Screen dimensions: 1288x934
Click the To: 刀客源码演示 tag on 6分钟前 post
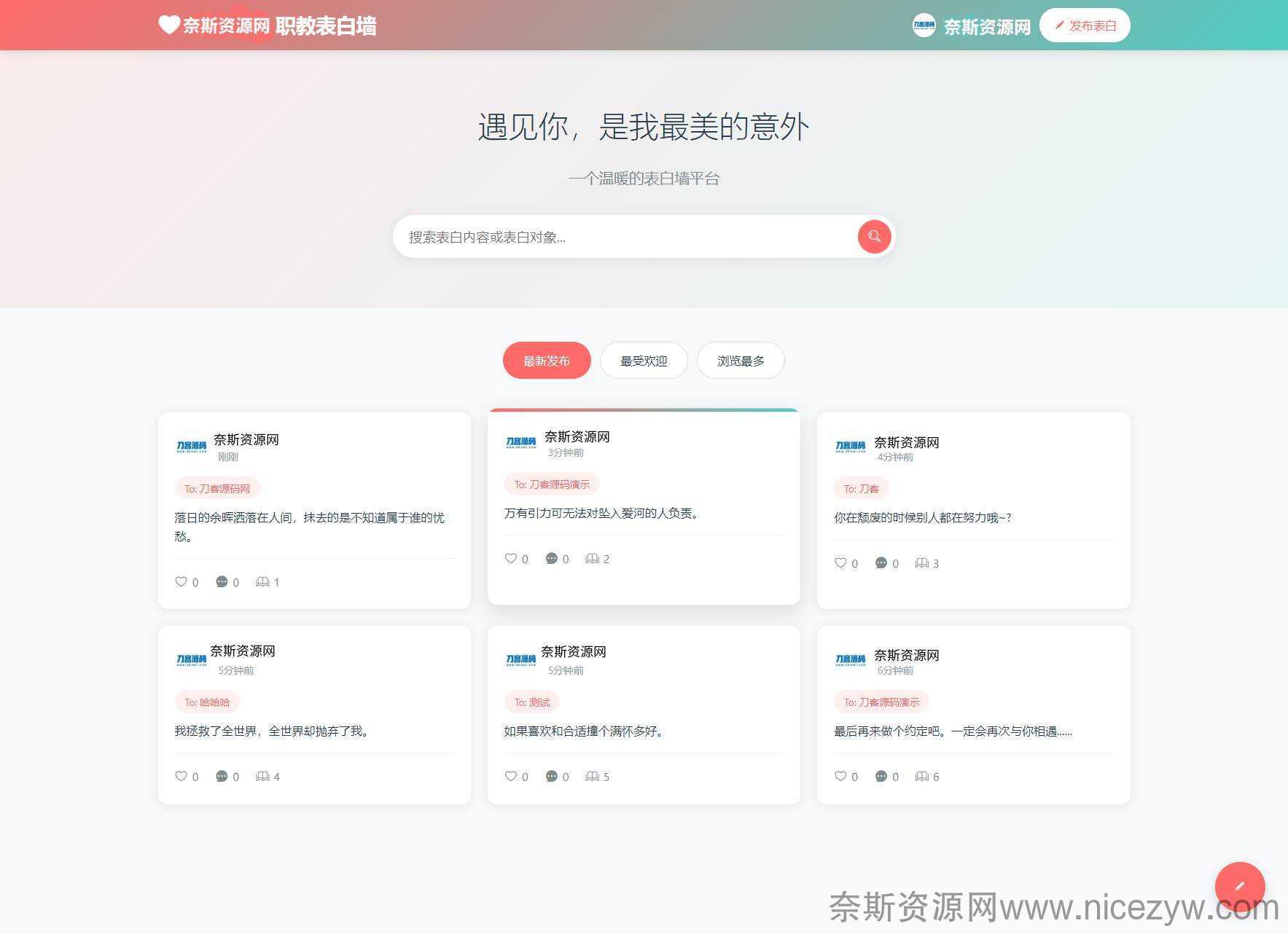tap(881, 702)
